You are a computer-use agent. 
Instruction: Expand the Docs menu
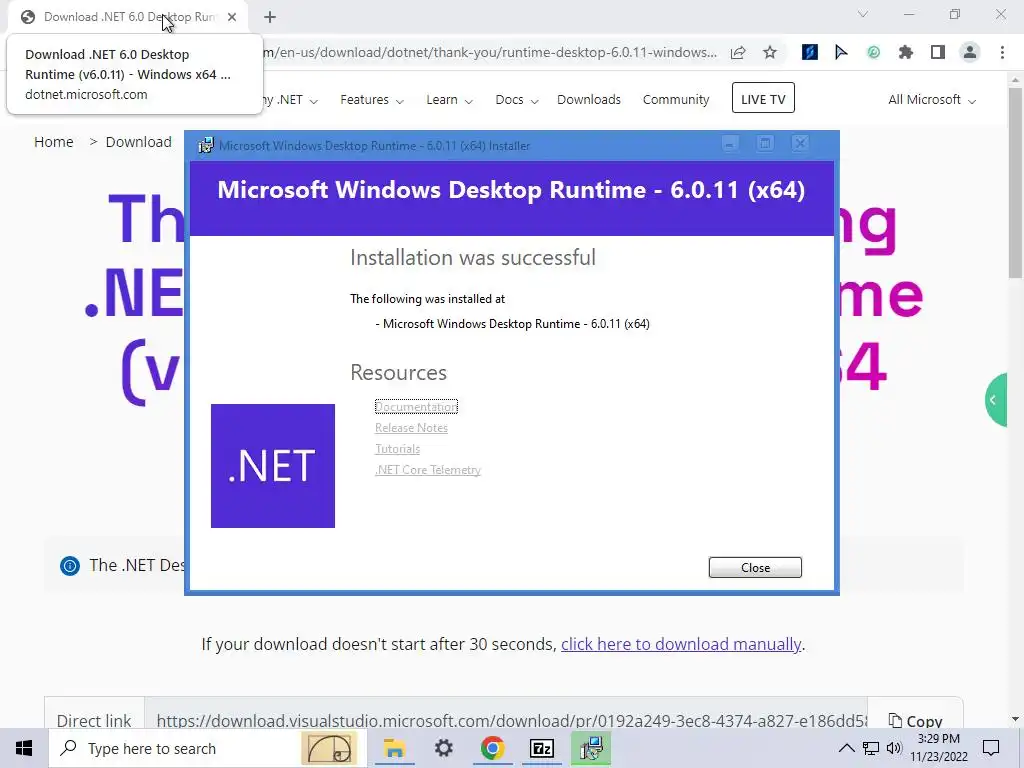517,99
